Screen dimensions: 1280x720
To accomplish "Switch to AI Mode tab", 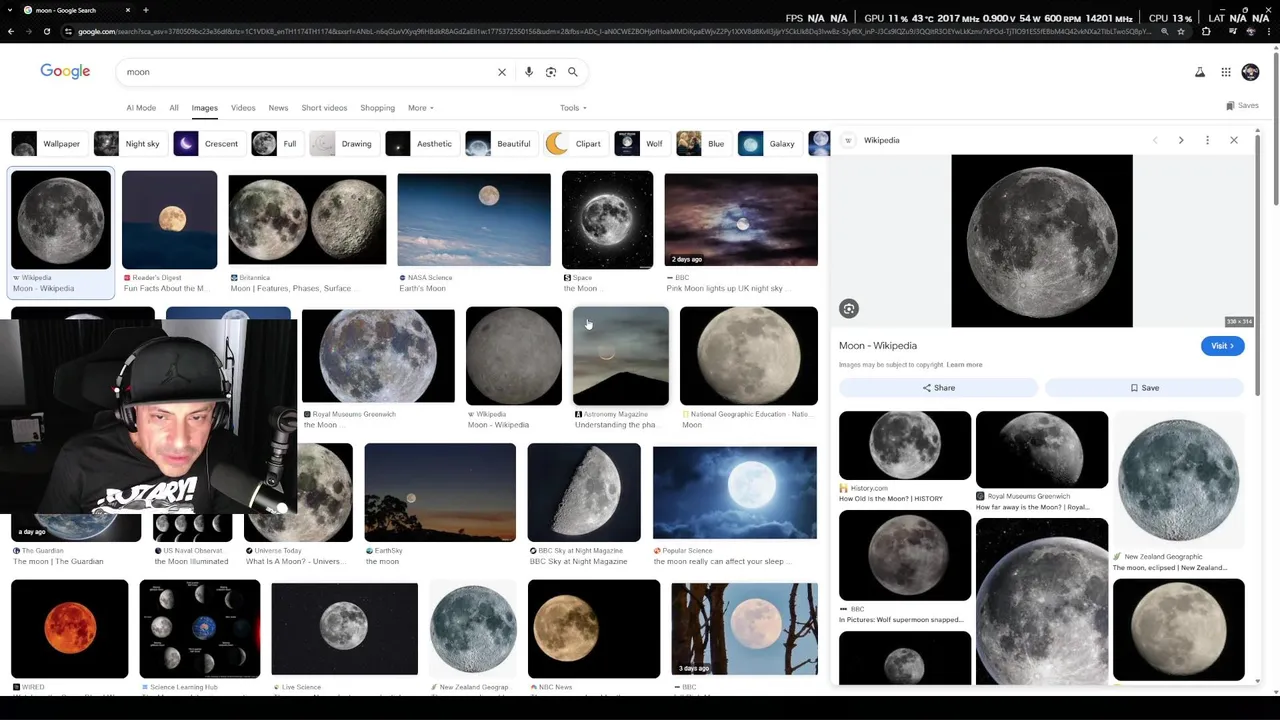I will 141,107.
